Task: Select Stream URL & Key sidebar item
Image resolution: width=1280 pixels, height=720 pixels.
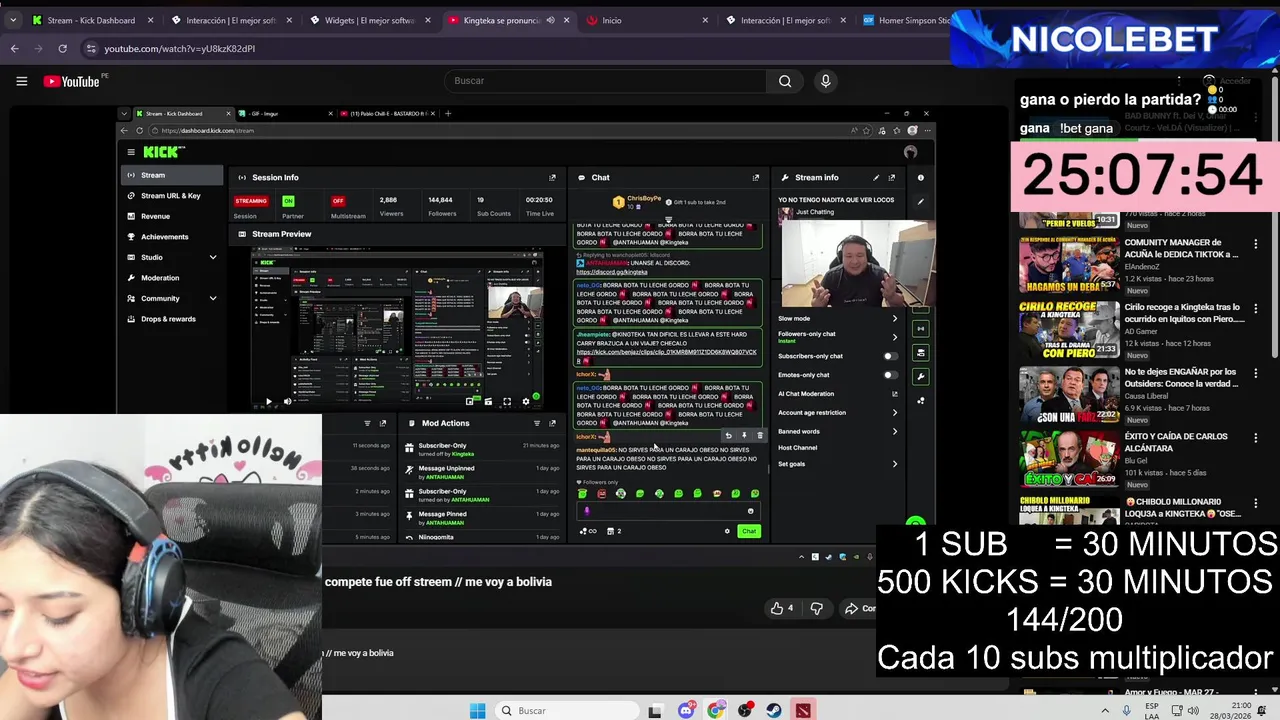Action: [172, 196]
